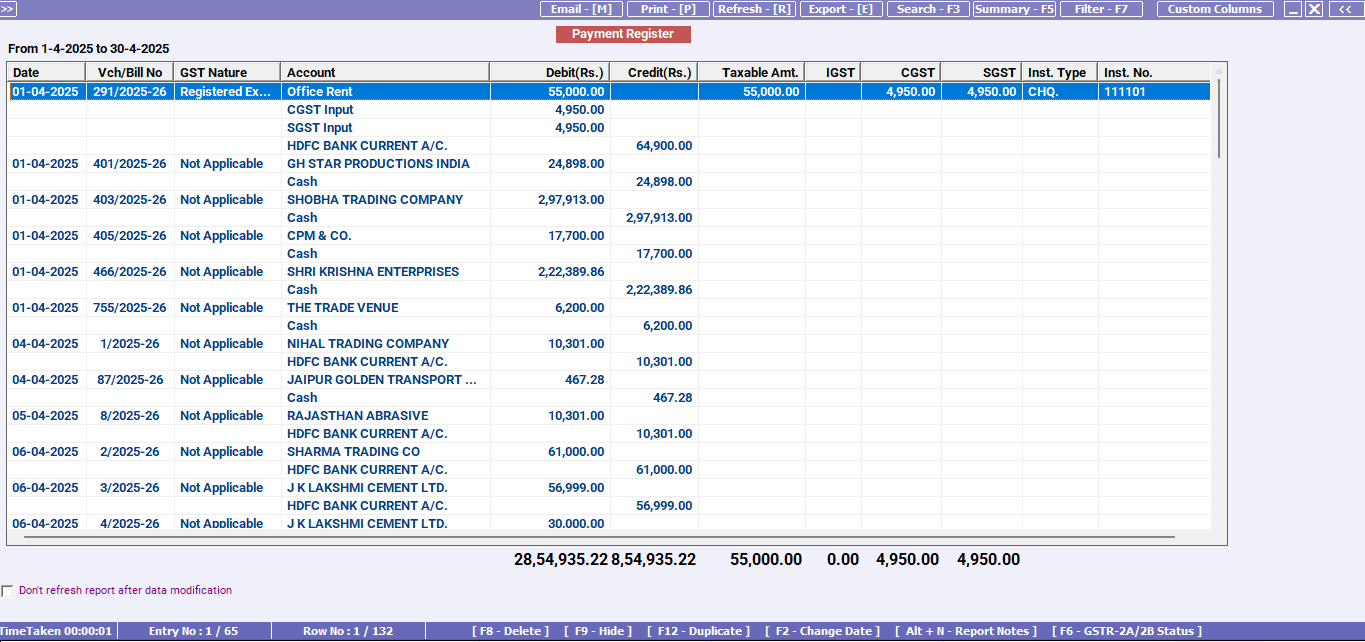Open the Custom Columns settings
The height and width of the screenshot is (642, 1365).
pyautogui.click(x=1215, y=9)
